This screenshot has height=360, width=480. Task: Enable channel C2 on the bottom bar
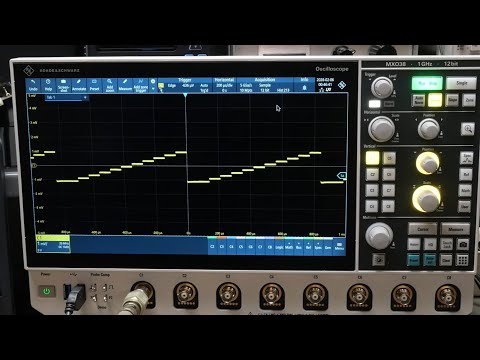[x=212, y=246]
